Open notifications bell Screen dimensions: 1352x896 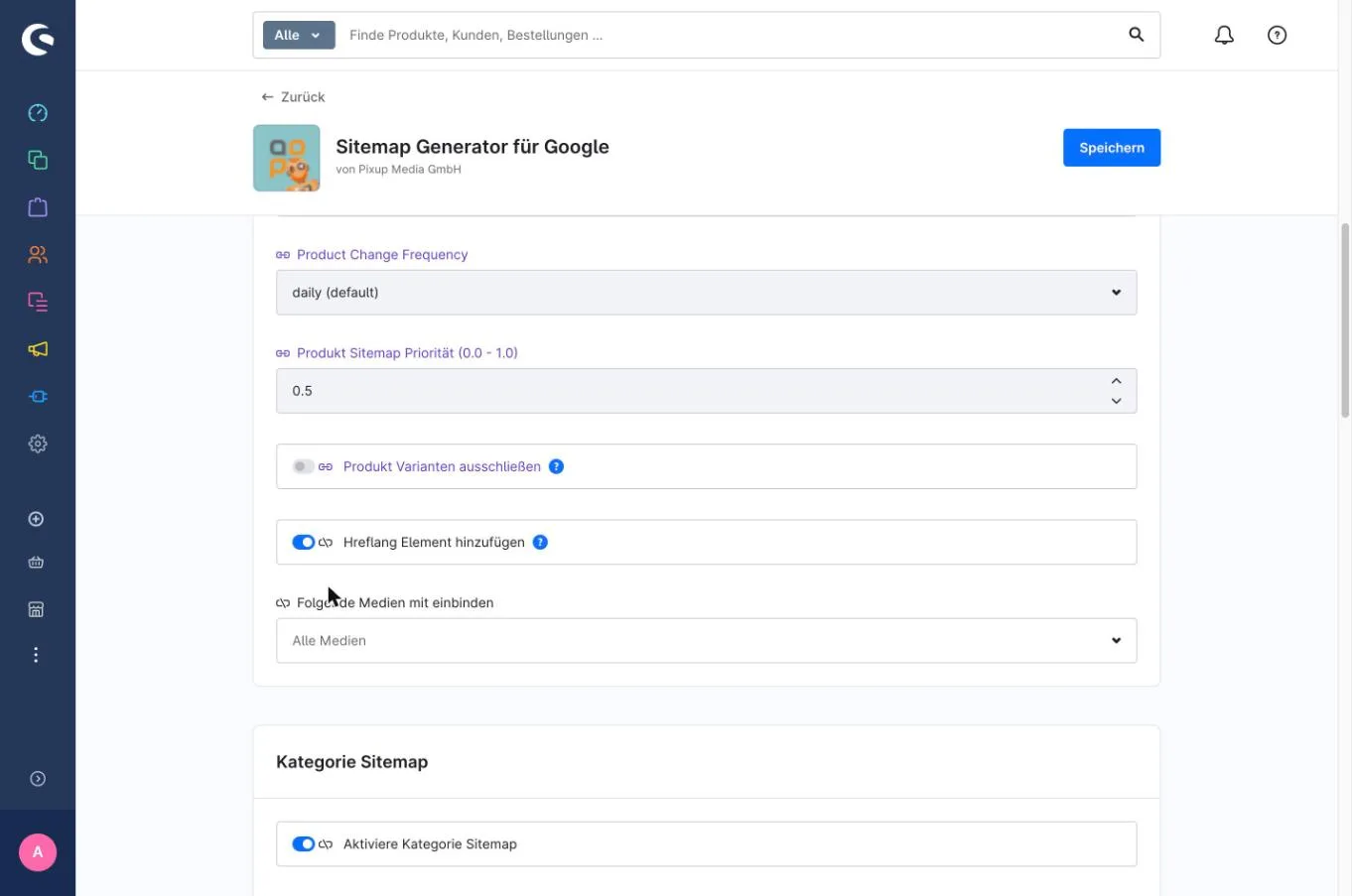tap(1224, 35)
